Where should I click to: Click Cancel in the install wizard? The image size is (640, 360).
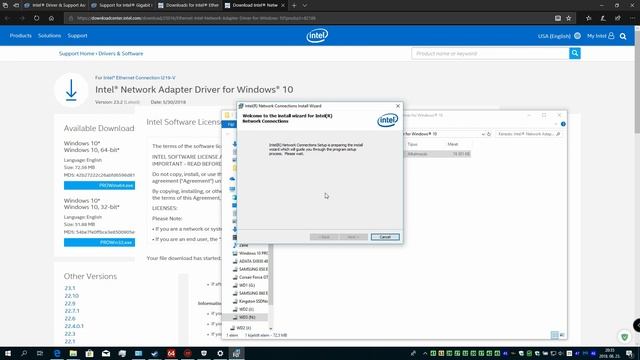(x=385, y=237)
